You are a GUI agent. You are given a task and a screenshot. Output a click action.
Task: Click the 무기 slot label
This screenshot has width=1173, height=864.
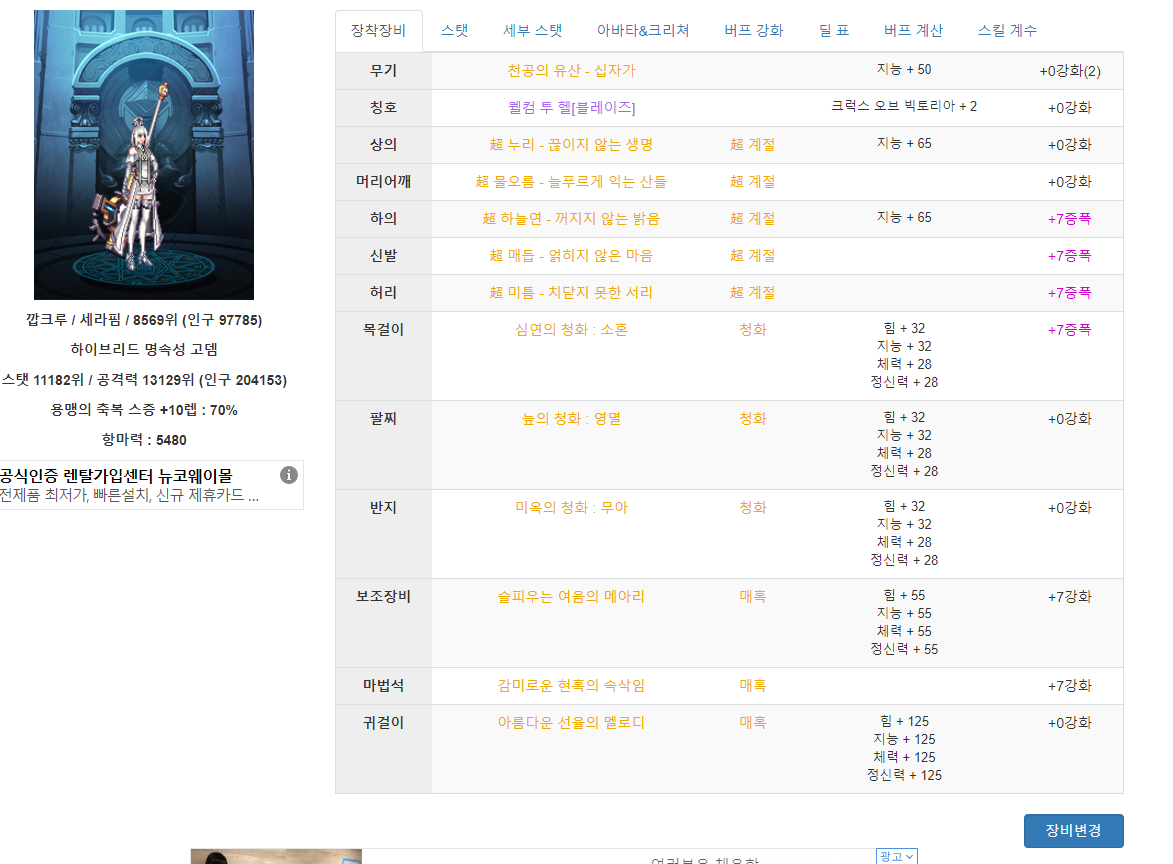pos(383,70)
